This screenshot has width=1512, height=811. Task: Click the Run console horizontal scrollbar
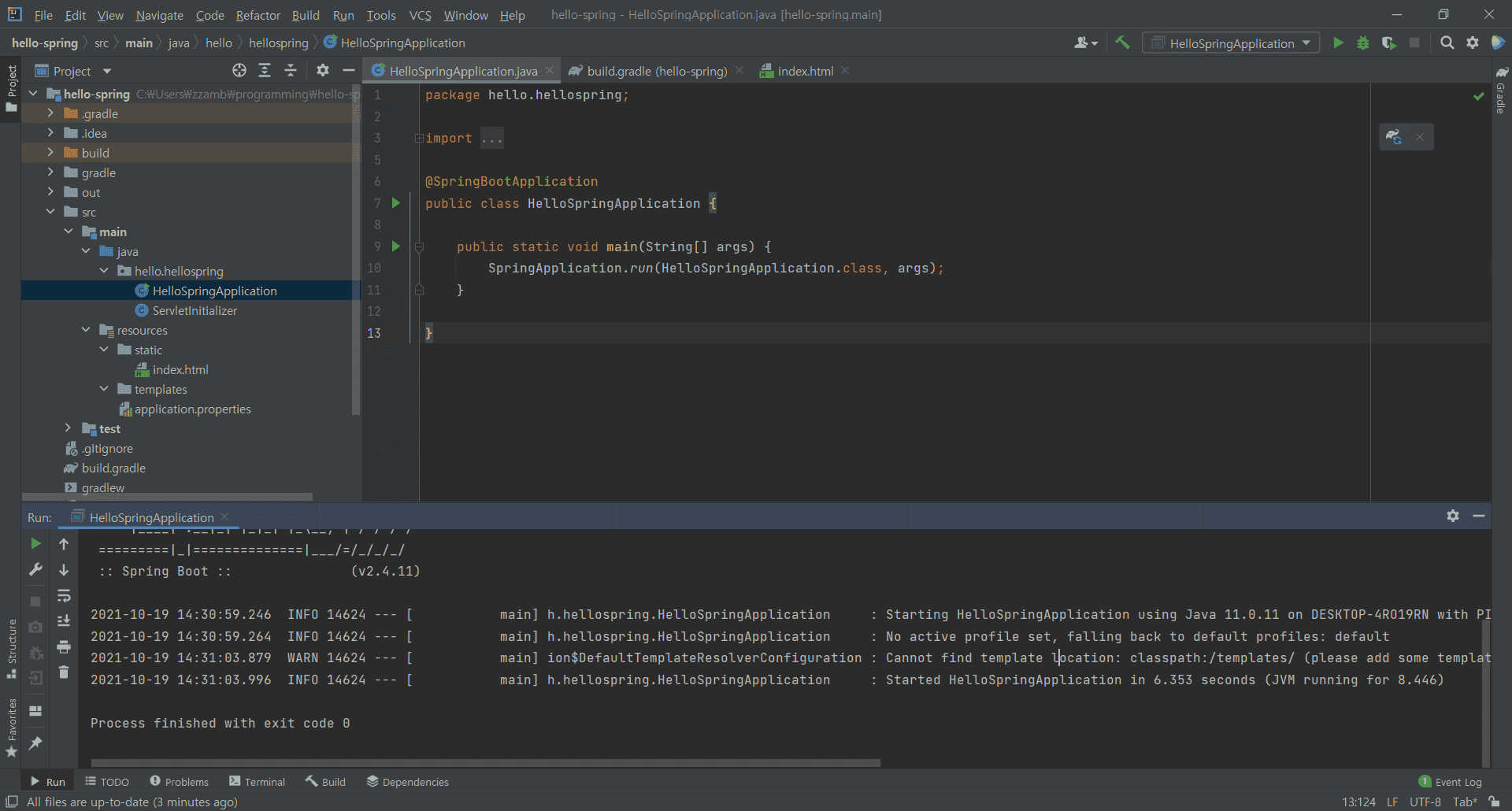point(485,762)
